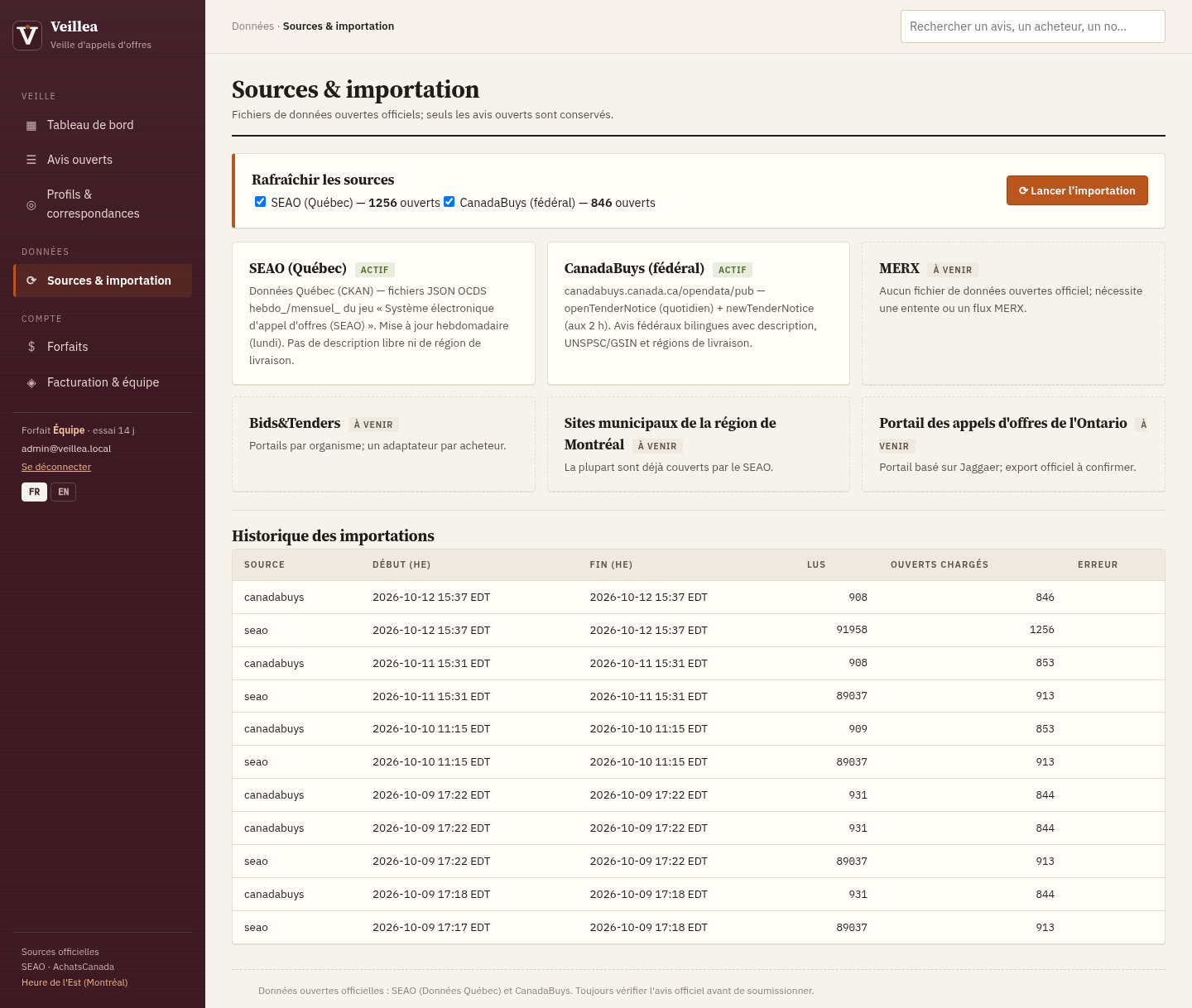Open the Forfaits dollar icon
The width and height of the screenshot is (1192, 1008).
(x=31, y=347)
